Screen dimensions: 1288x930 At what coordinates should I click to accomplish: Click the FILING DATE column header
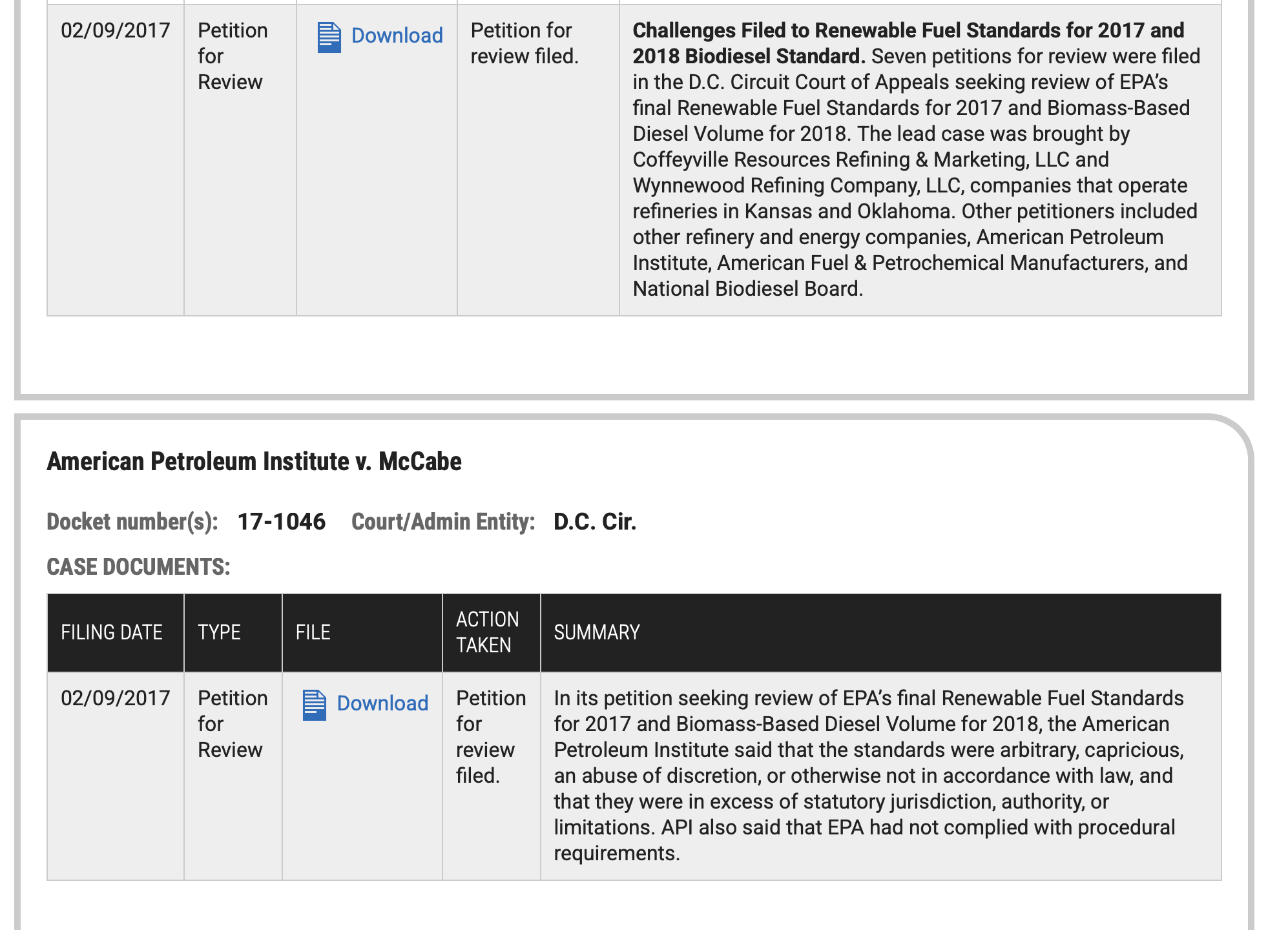pos(111,632)
